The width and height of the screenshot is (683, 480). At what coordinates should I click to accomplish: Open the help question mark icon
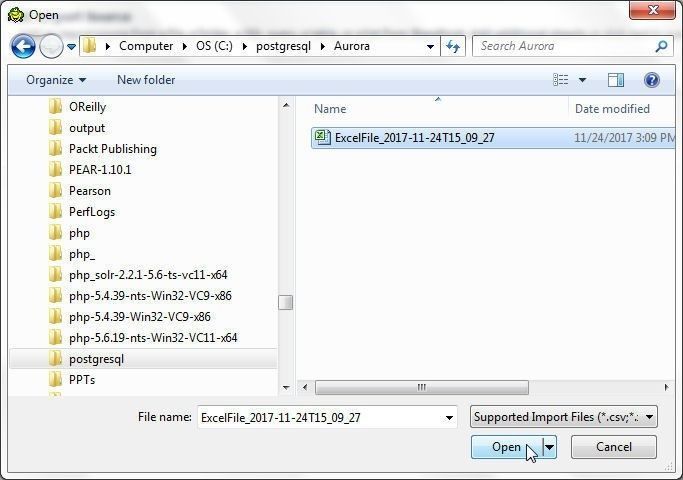click(652, 80)
